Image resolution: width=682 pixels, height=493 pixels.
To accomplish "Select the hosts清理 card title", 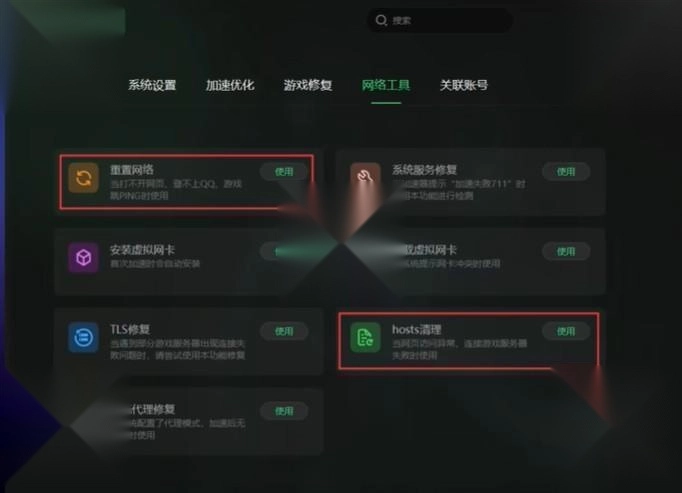I will tap(417, 329).
